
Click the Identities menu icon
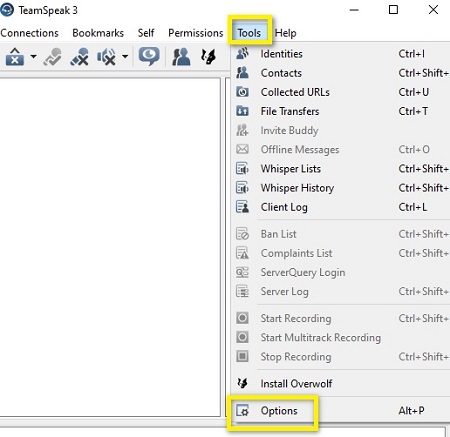[242, 53]
